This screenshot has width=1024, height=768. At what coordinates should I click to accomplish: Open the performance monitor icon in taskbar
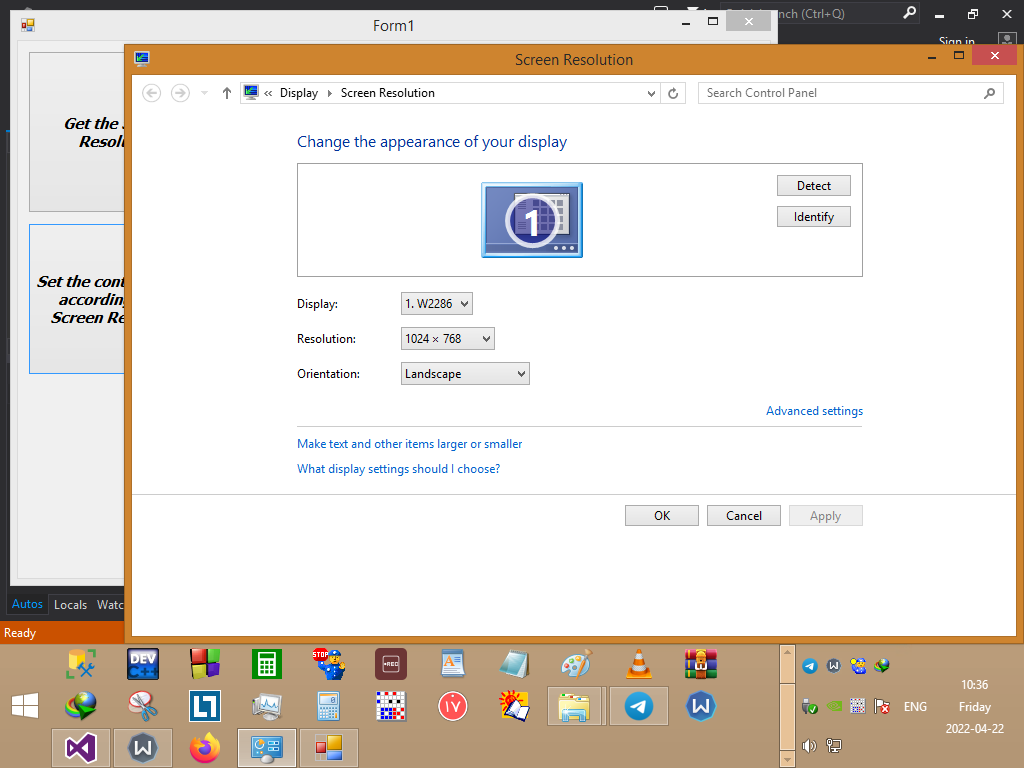coord(266,706)
